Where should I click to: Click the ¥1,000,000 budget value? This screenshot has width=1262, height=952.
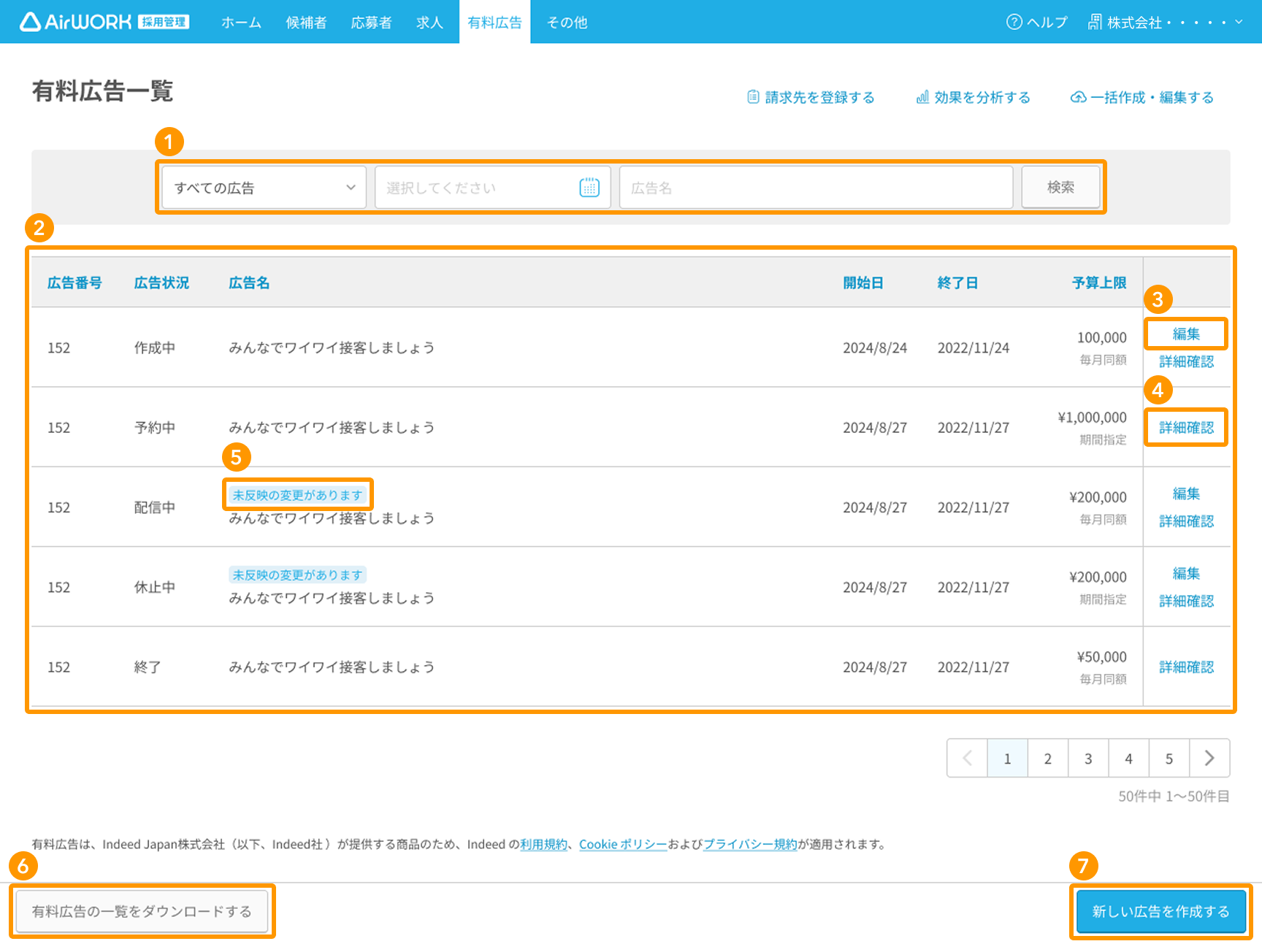pyautogui.click(x=1092, y=417)
